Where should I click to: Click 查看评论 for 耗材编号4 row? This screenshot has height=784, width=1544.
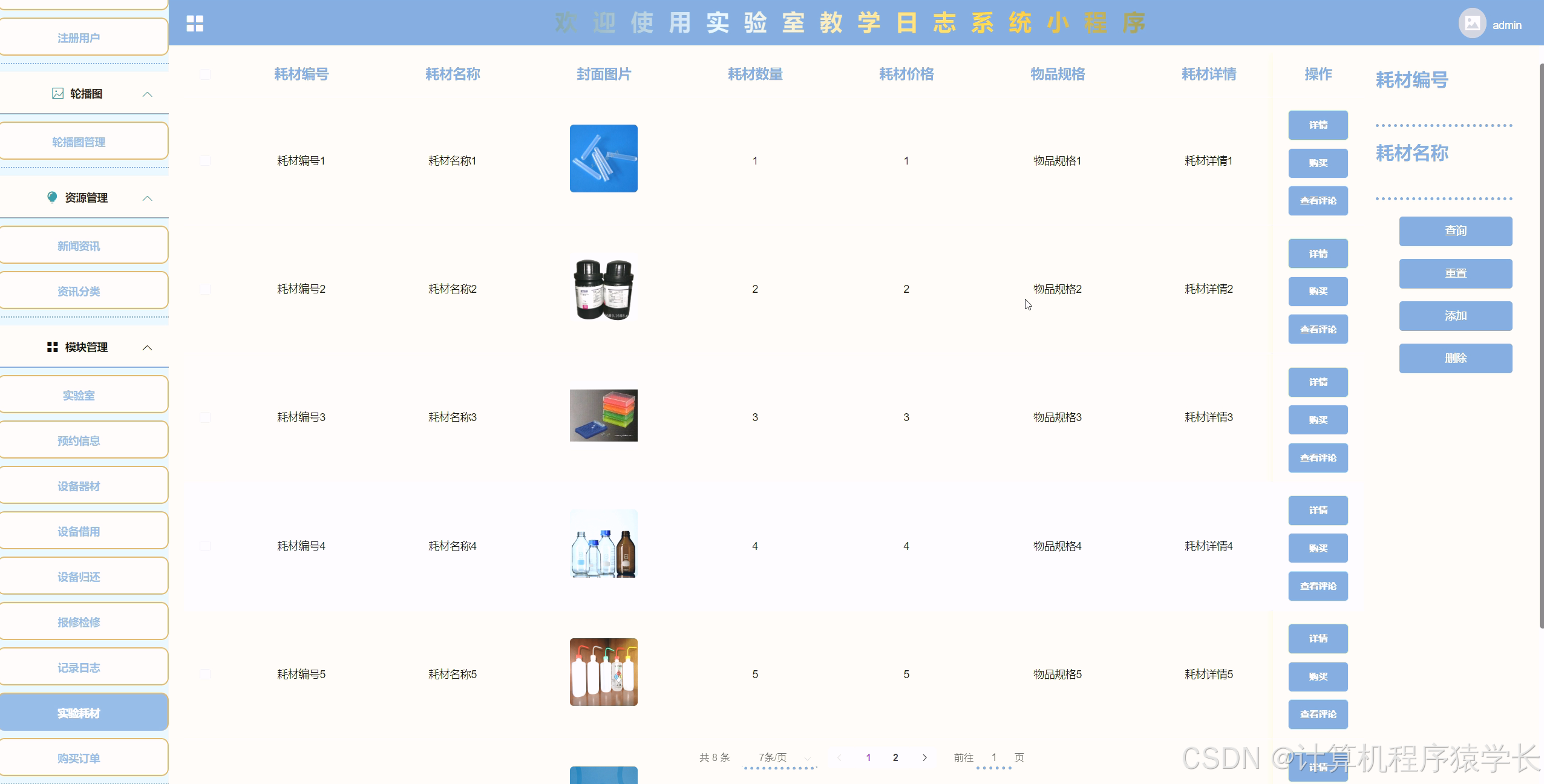click(x=1318, y=586)
